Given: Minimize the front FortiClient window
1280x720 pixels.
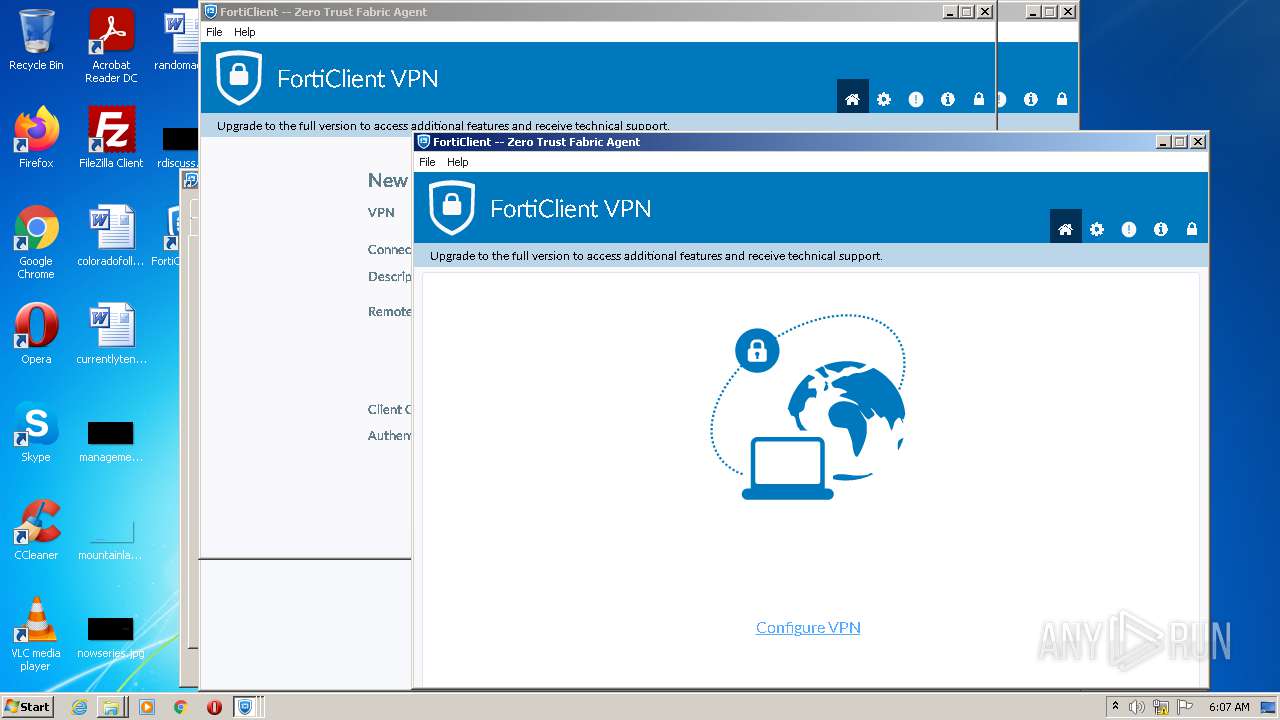Looking at the screenshot, I should [x=1163, y=142].
